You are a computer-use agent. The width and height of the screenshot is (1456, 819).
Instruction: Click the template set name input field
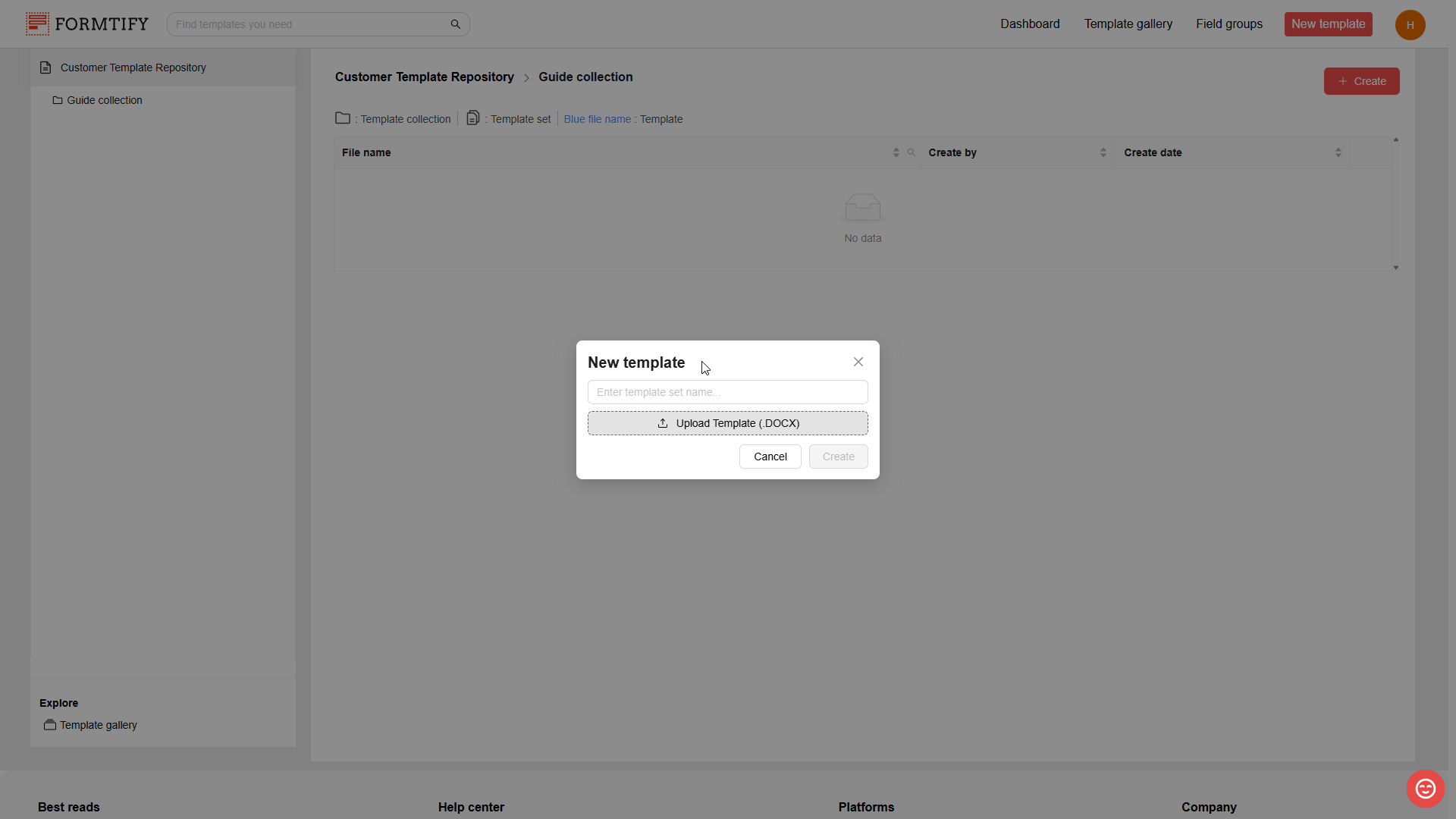(727, 392)
